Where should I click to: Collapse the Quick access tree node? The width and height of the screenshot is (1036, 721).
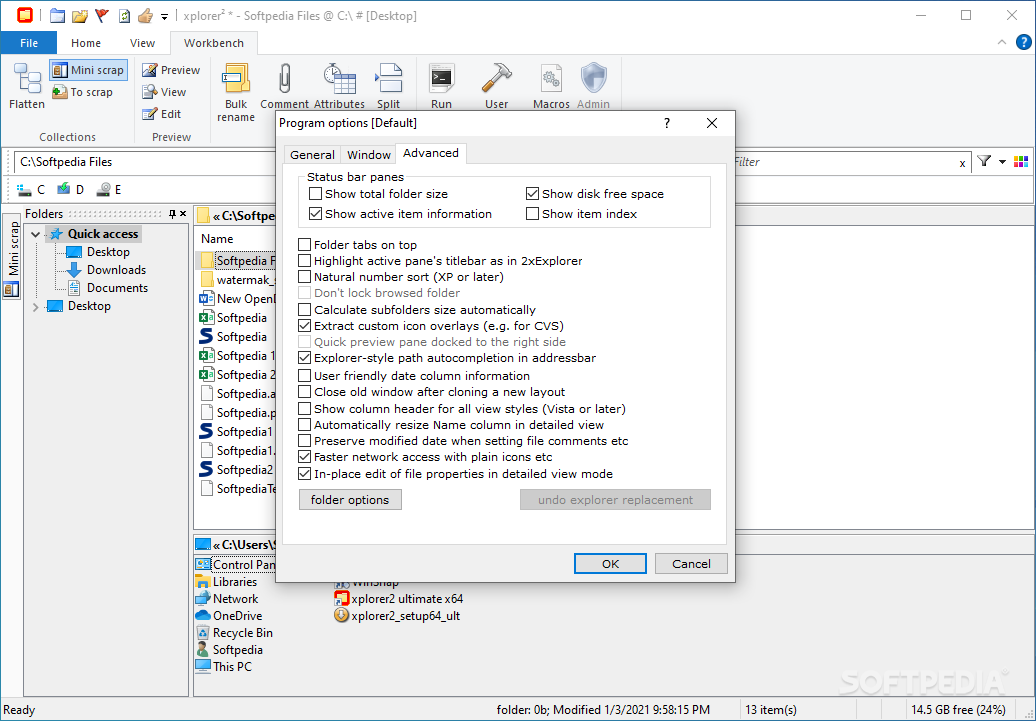click(x=36, y=234)
